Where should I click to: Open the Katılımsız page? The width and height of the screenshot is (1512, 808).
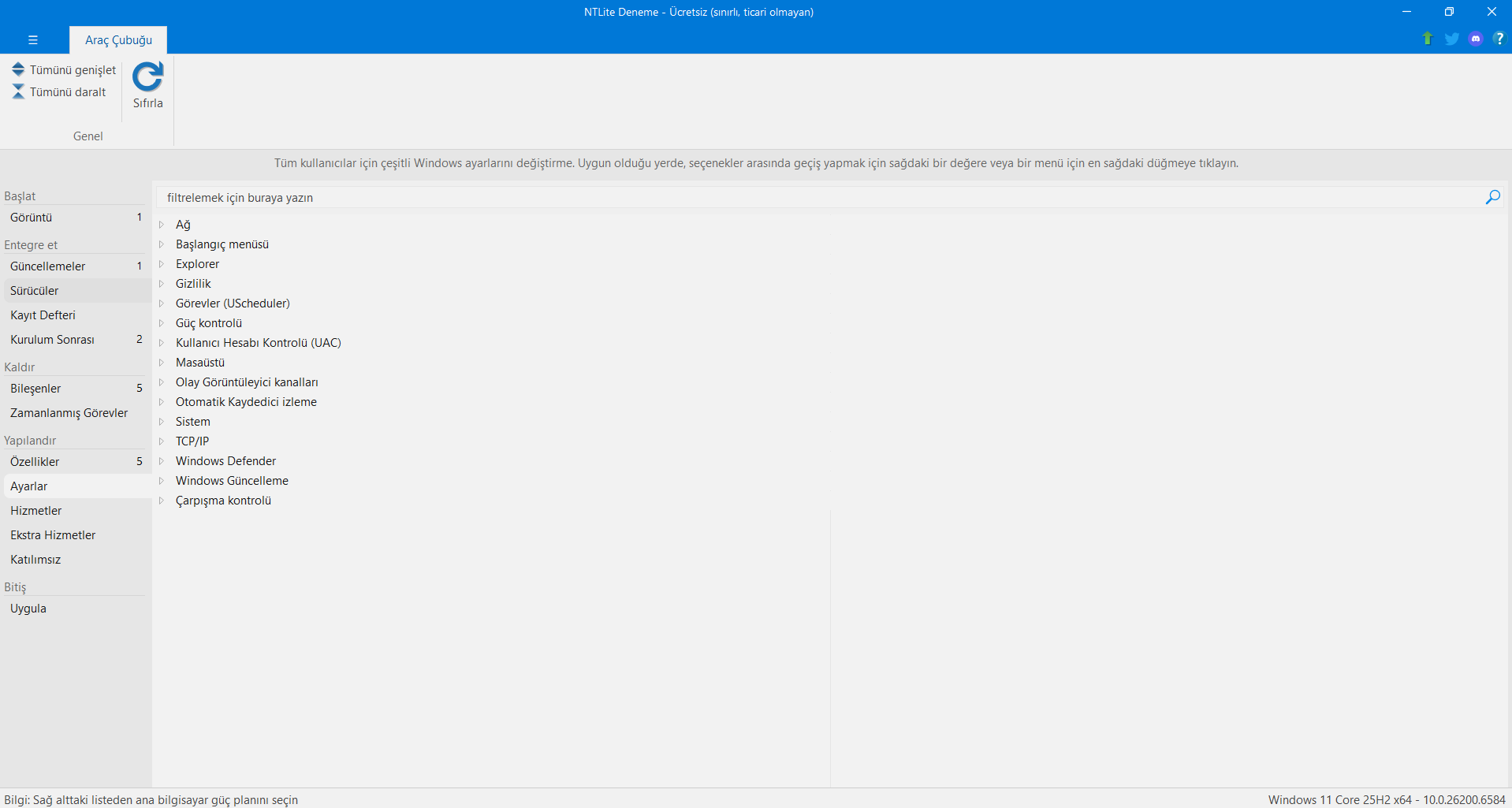76,560
